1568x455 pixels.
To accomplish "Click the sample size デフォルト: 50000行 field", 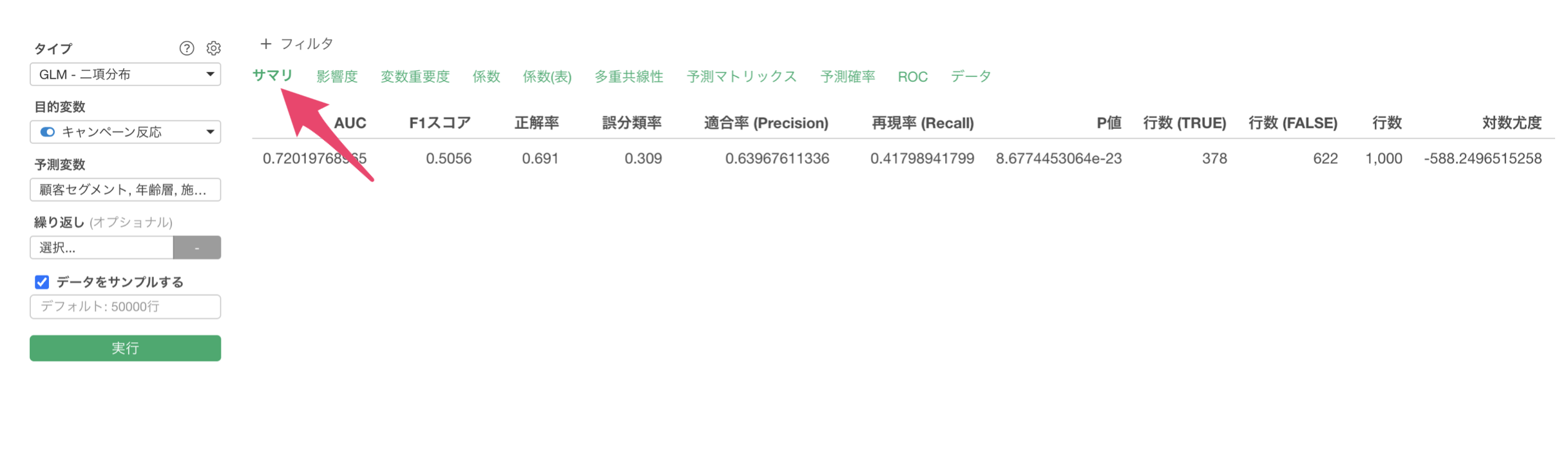I will tap(125, 307).
